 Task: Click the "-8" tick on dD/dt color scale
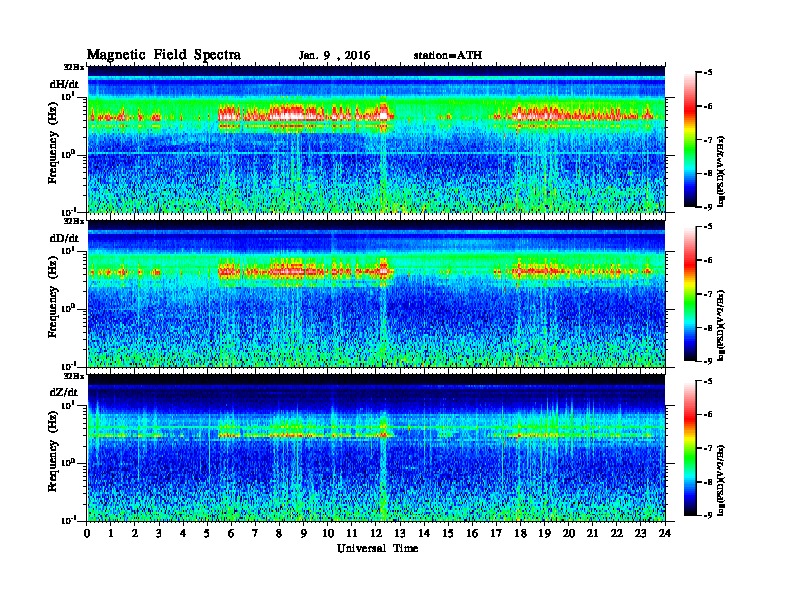point(708,328)
